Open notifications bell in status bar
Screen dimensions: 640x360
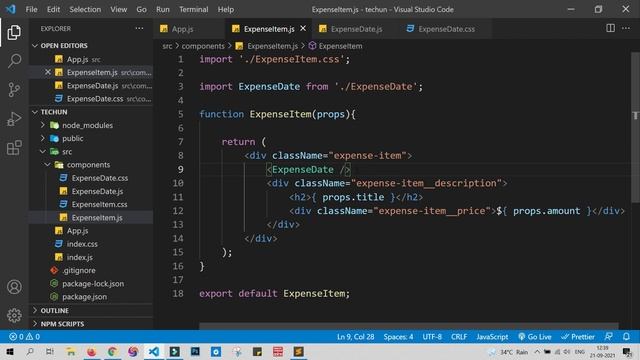click(626, 337)
